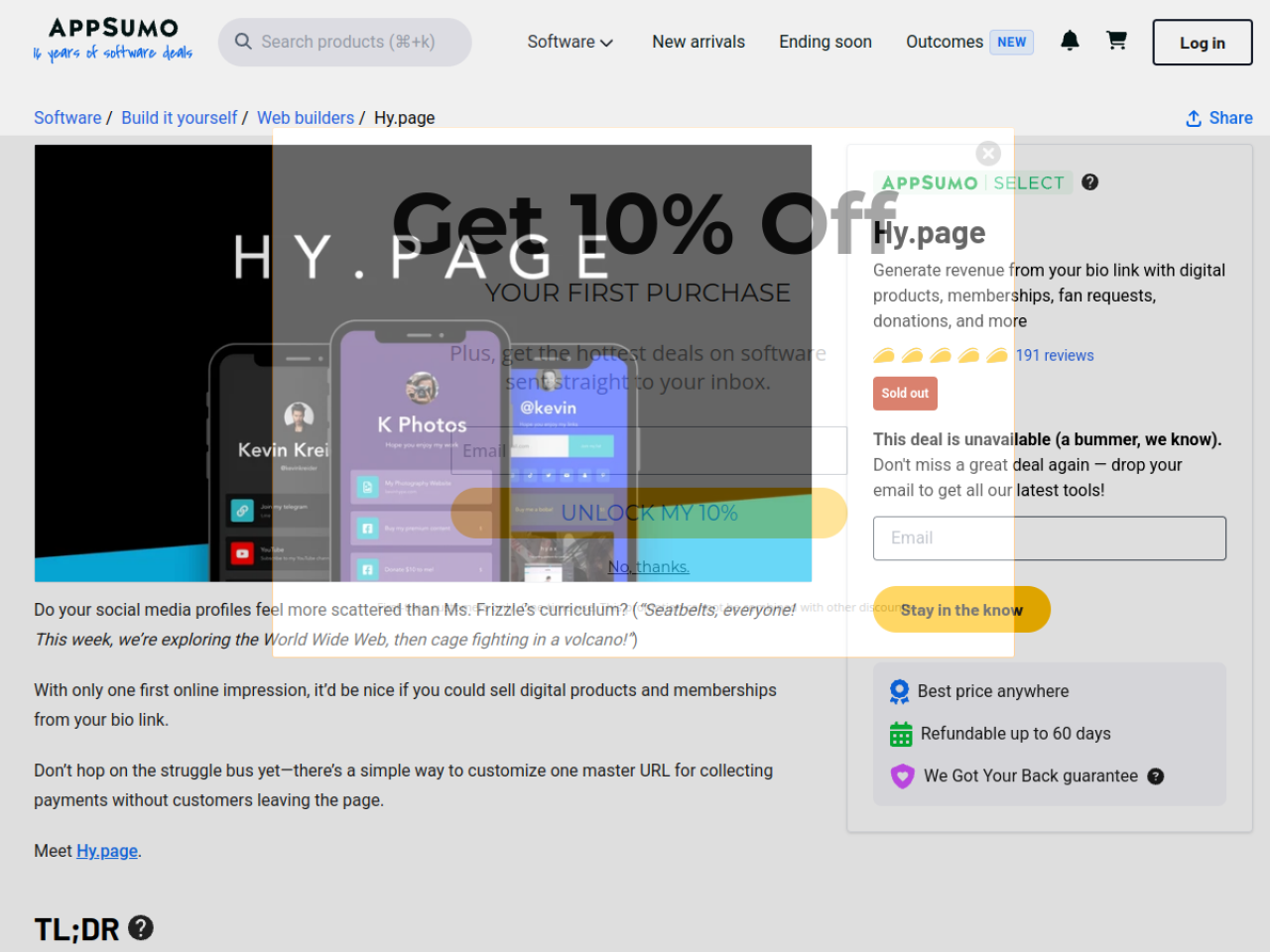
Task: Click Refundable up to 60 days text
Action: [1016, 734]
